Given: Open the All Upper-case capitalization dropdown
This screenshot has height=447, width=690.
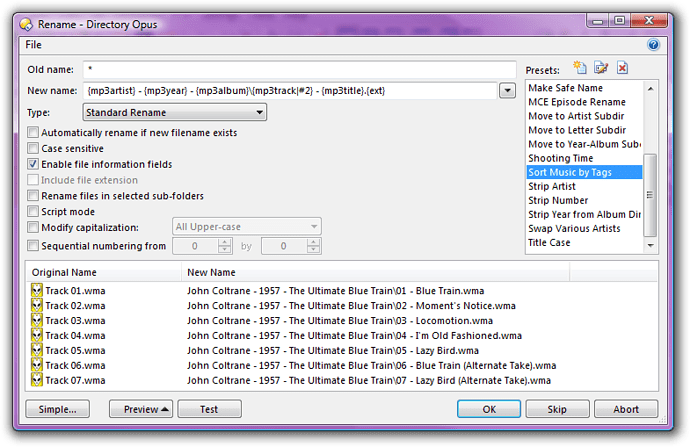Looking at the screenshot, I should click(246, 227).
